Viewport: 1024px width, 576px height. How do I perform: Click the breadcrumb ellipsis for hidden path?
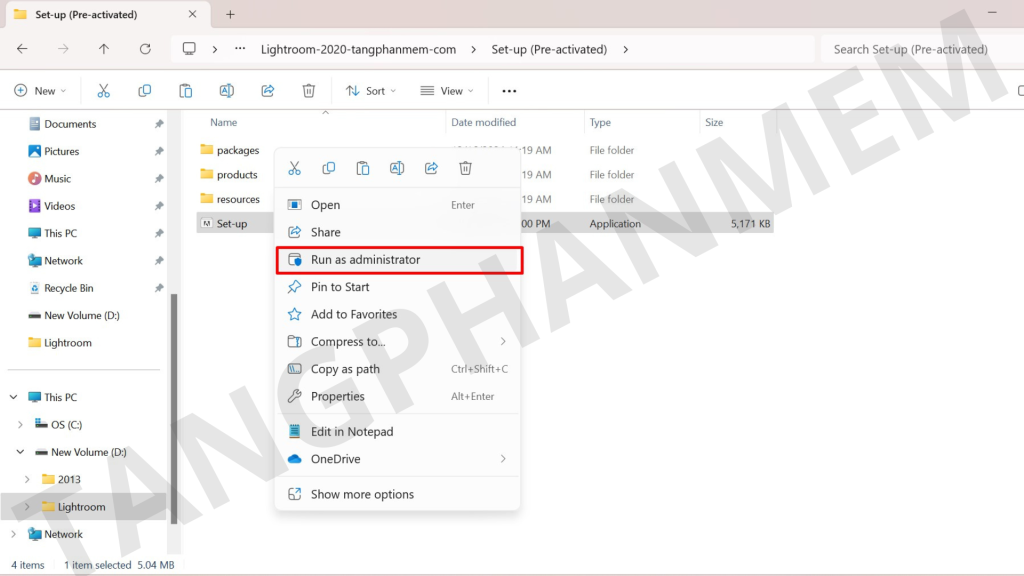pos(240,49)
